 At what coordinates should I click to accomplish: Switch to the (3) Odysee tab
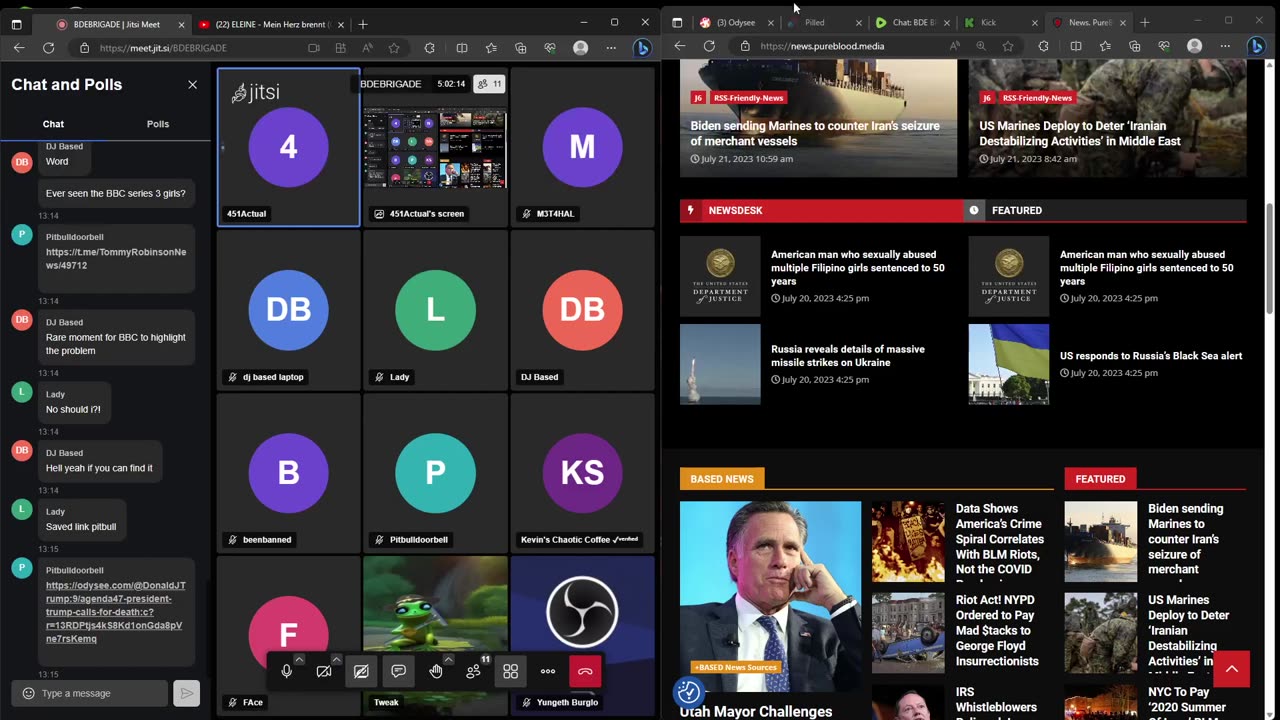(x=735, y=22)
